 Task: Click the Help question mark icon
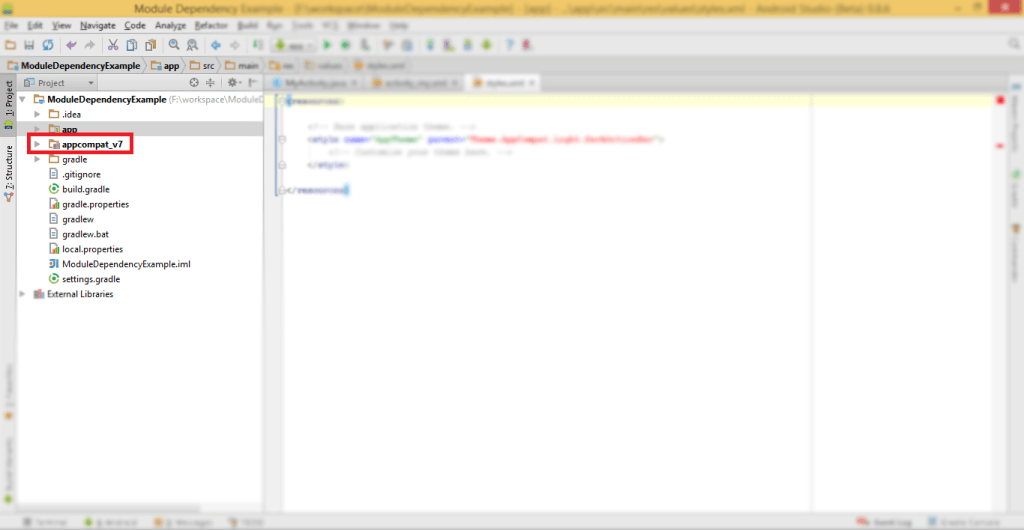[510, 45]
